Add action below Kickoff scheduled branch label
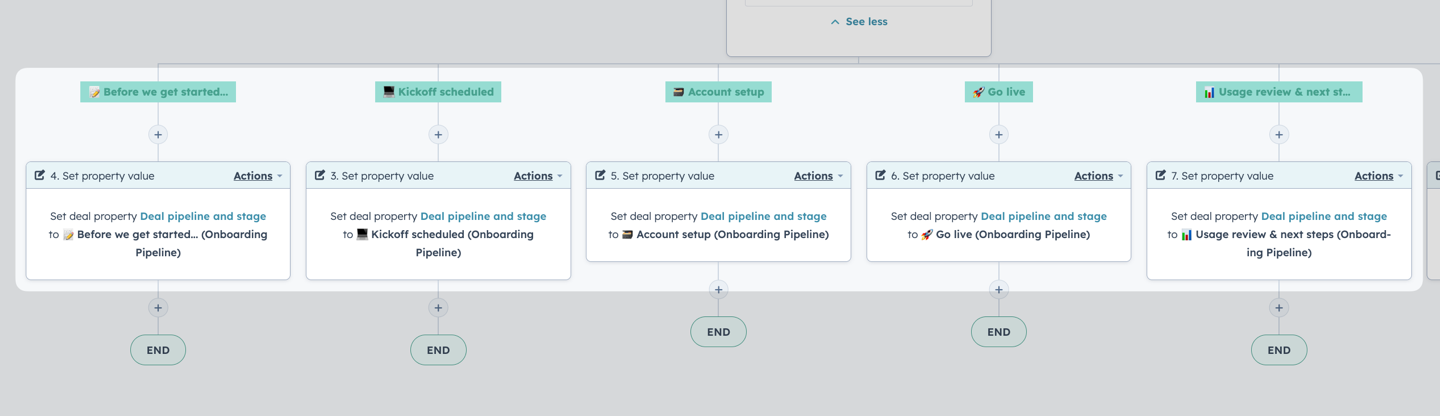 [x=438, y=134]
